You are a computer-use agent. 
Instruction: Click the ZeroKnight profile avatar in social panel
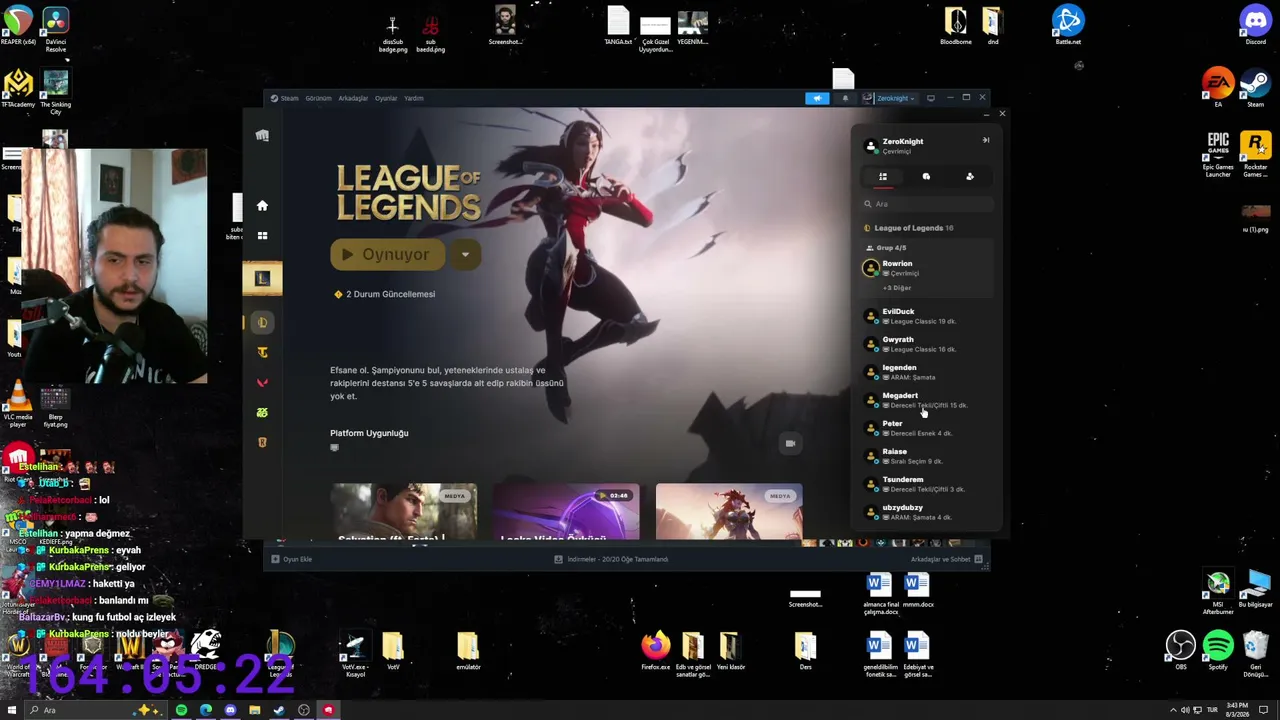pos(871,146)
